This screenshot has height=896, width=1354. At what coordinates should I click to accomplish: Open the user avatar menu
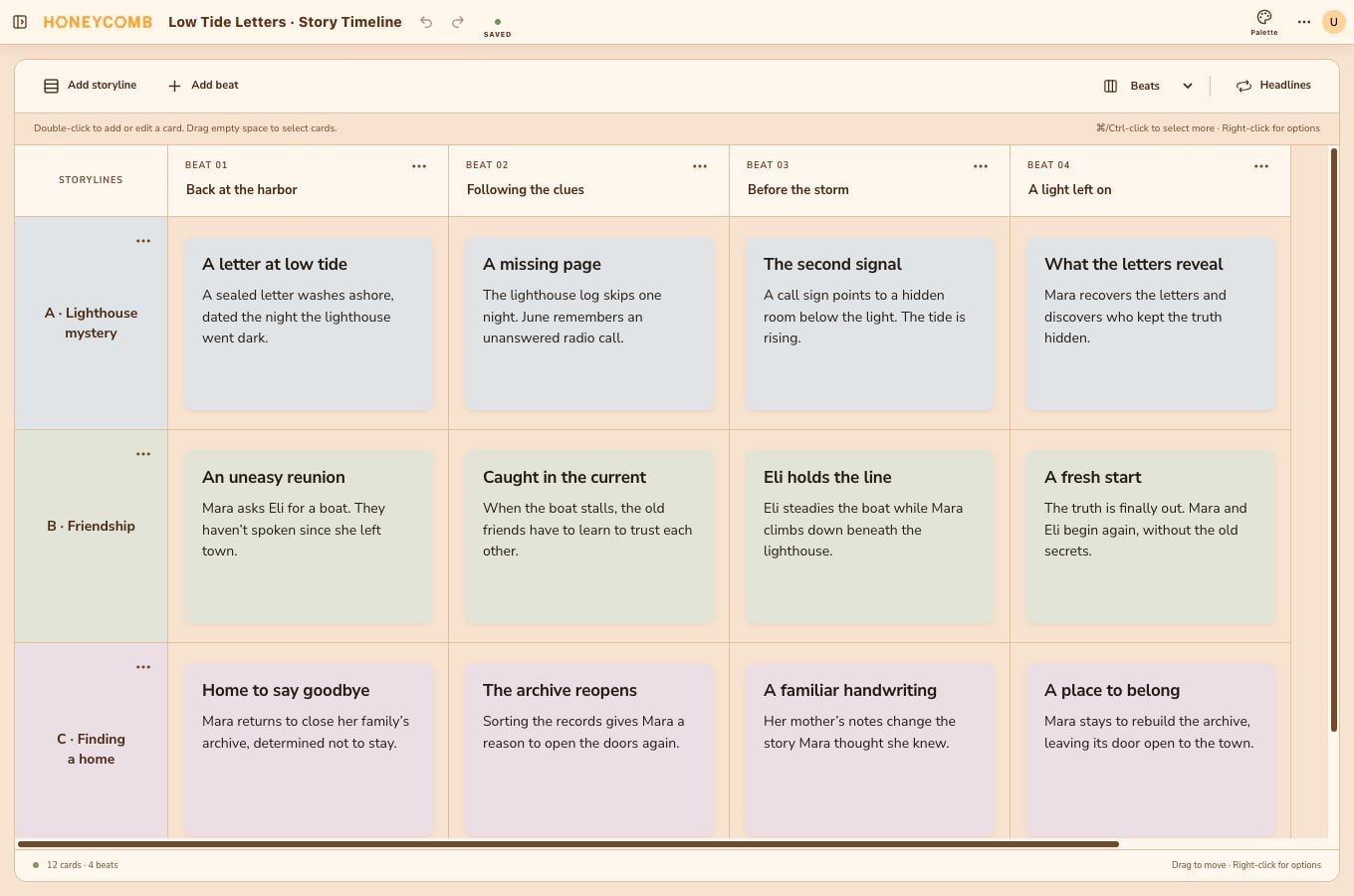(x=1334, y=22)
